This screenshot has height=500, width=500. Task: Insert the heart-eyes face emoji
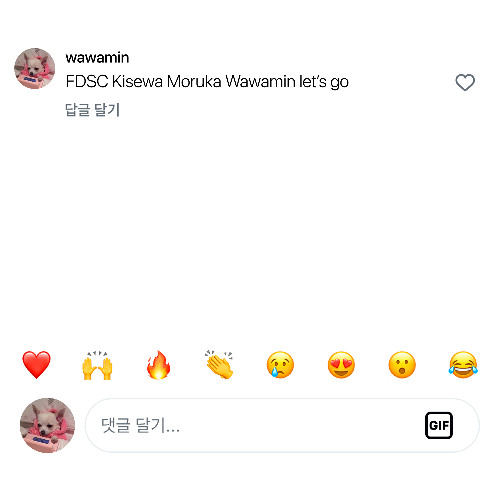click(341, 365)
